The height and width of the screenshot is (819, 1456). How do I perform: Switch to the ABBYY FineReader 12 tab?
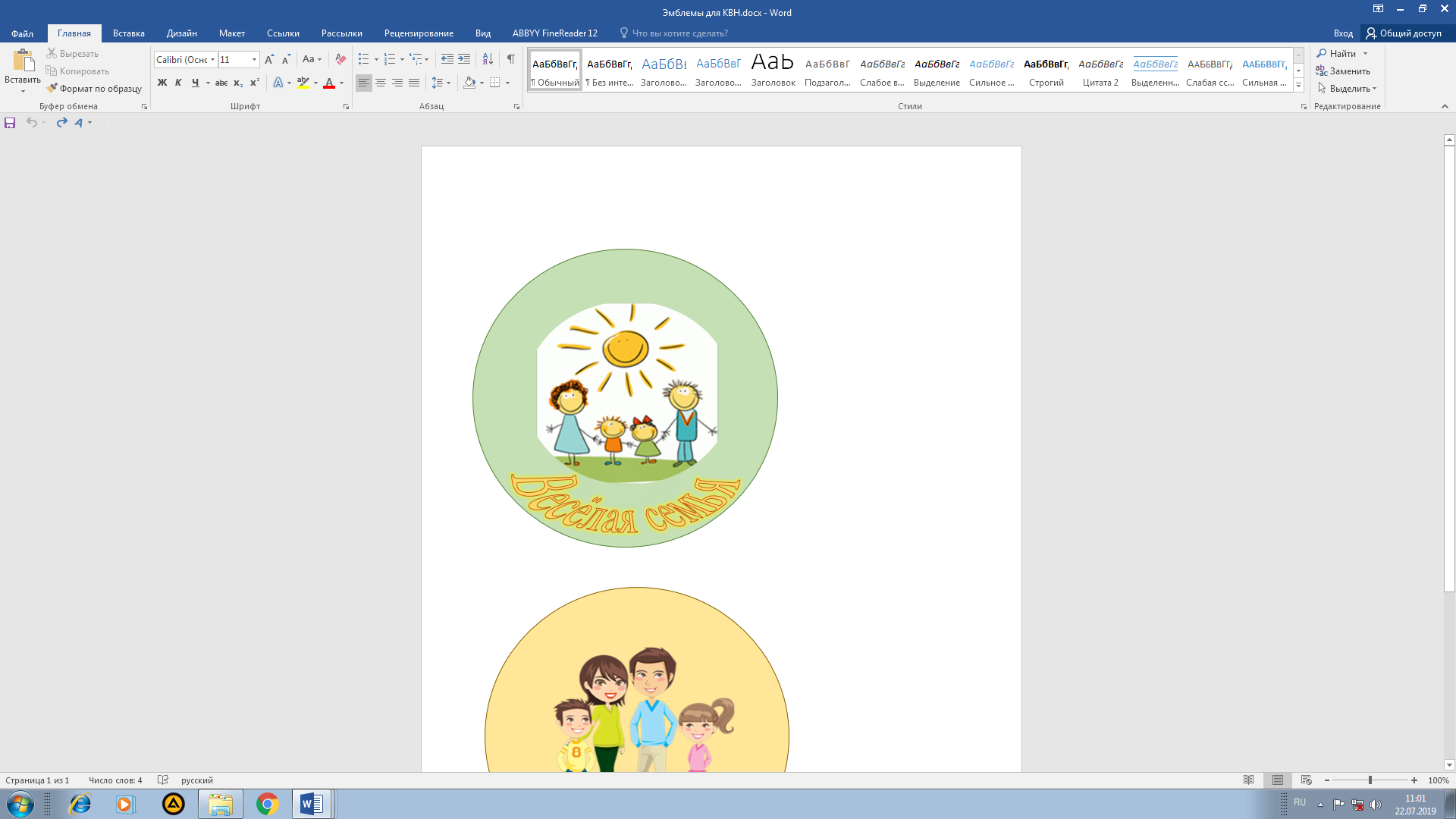[x=554, y=33]
